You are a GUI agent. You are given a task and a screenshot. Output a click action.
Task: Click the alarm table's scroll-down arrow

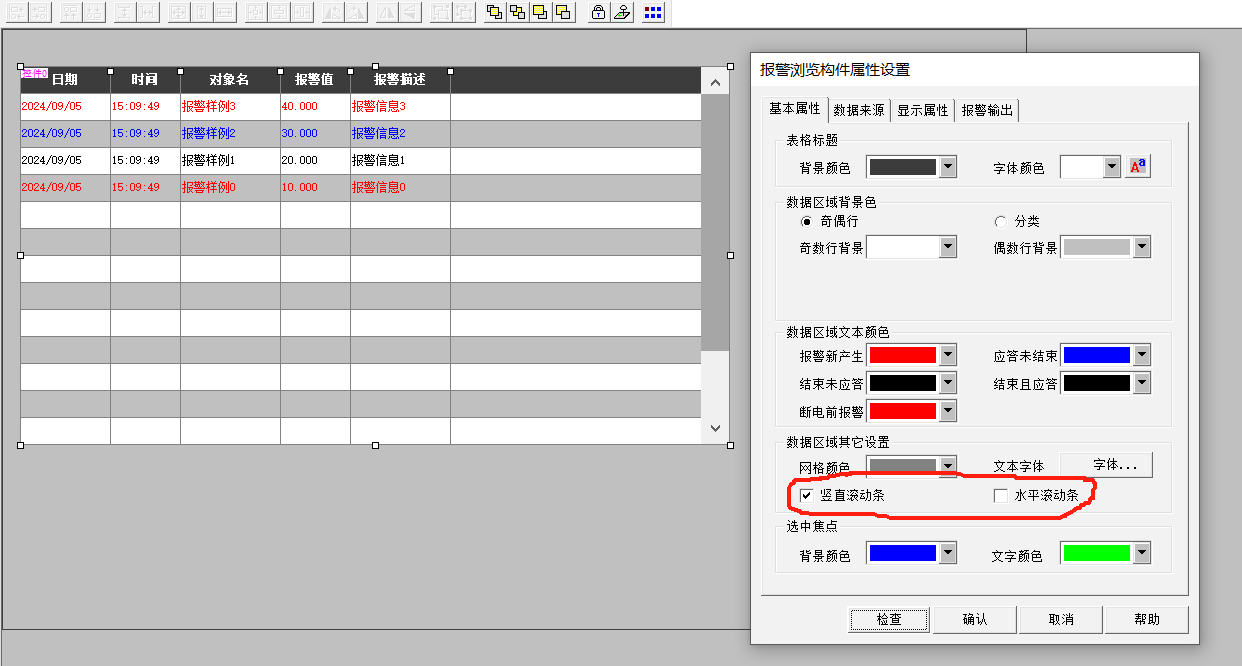pos(715,427)
